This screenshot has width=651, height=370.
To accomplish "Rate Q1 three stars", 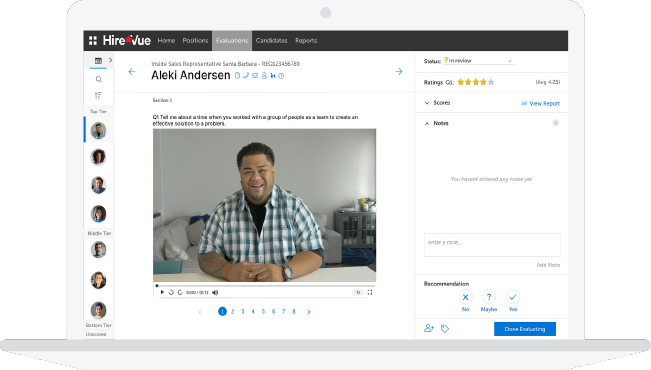I will [476, 82].
